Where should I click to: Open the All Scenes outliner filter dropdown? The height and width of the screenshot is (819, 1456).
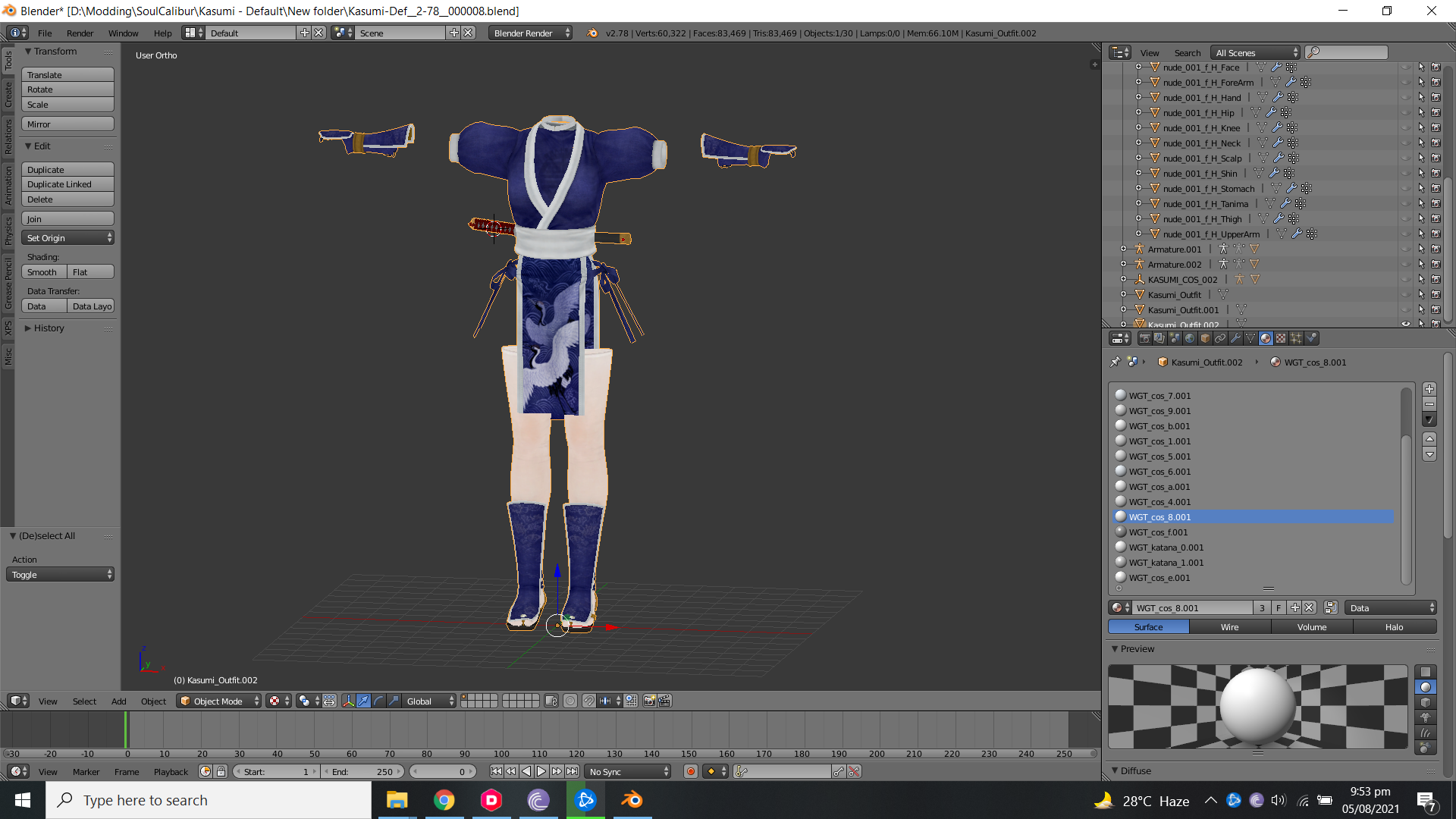1255,53
